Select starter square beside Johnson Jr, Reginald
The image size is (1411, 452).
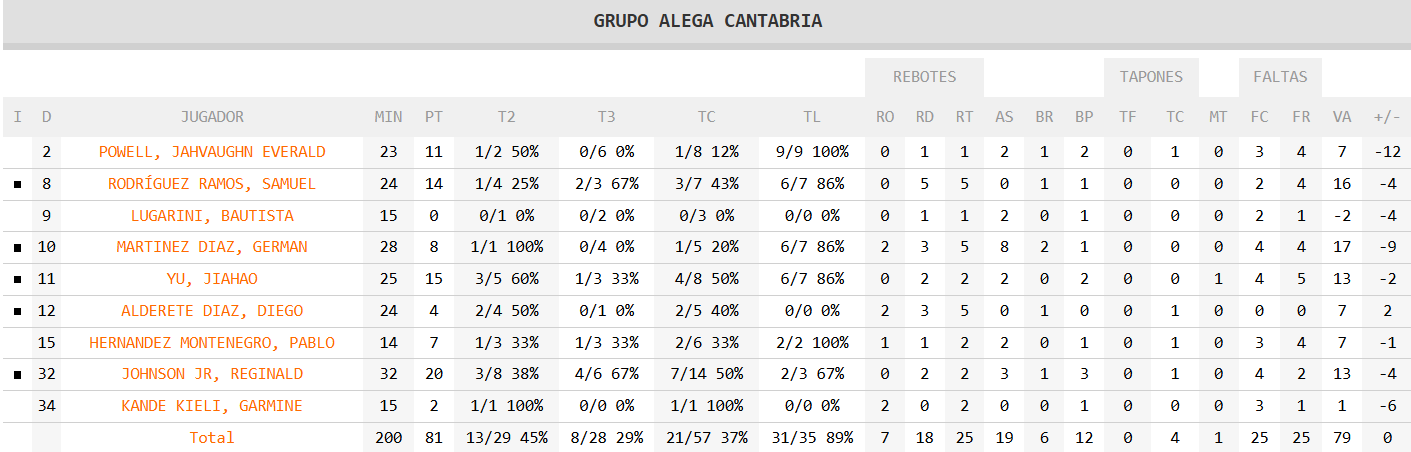(x=17, y=375)
